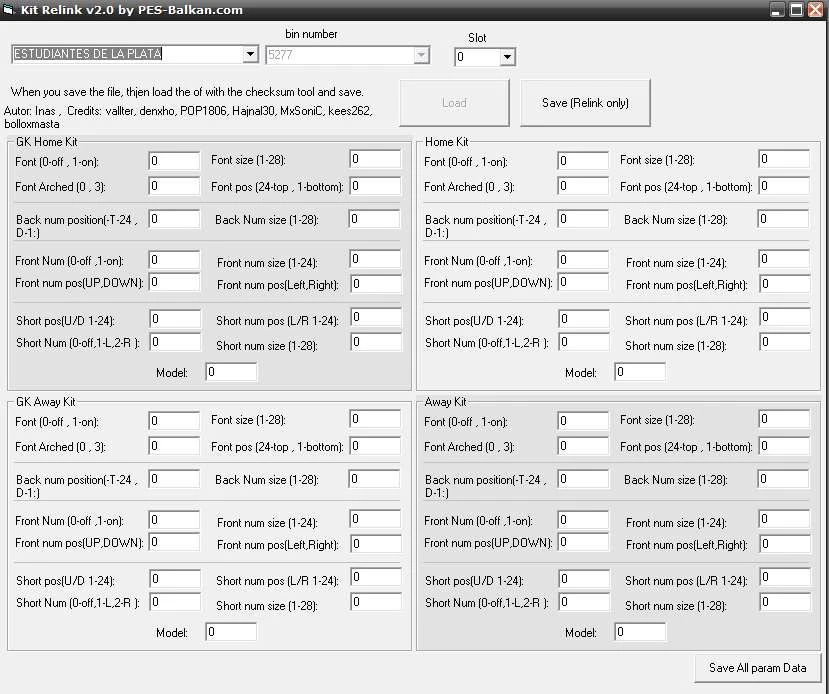Focus Away Kit Front num size field
The width and height of the screenshot is (829, 694).
click(x=785, y=519)
